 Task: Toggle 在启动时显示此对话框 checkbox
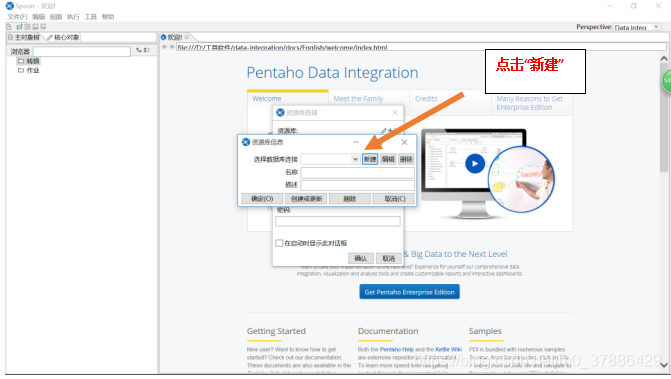pyautogui.click(x=279, y=243)
